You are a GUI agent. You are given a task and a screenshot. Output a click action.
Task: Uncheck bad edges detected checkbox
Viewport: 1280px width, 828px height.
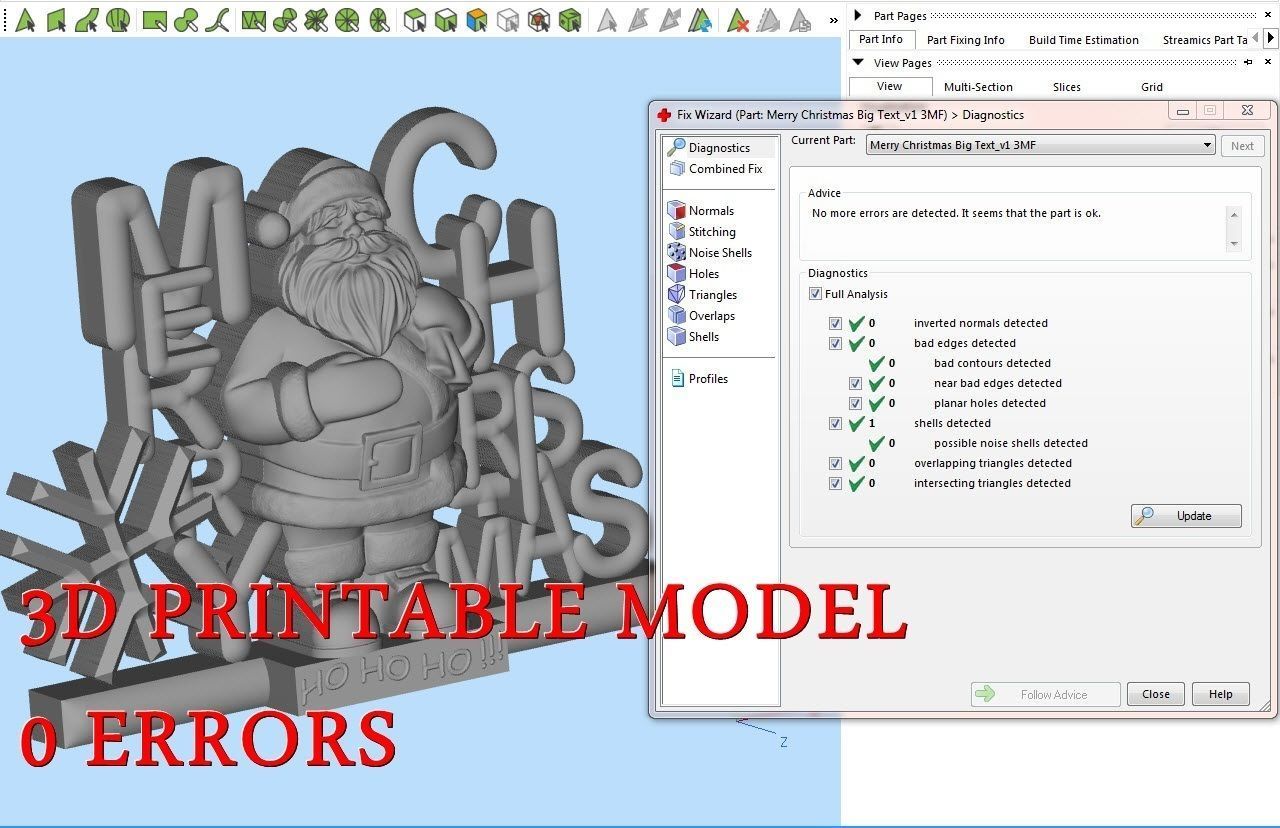click(x=835, y=344)
